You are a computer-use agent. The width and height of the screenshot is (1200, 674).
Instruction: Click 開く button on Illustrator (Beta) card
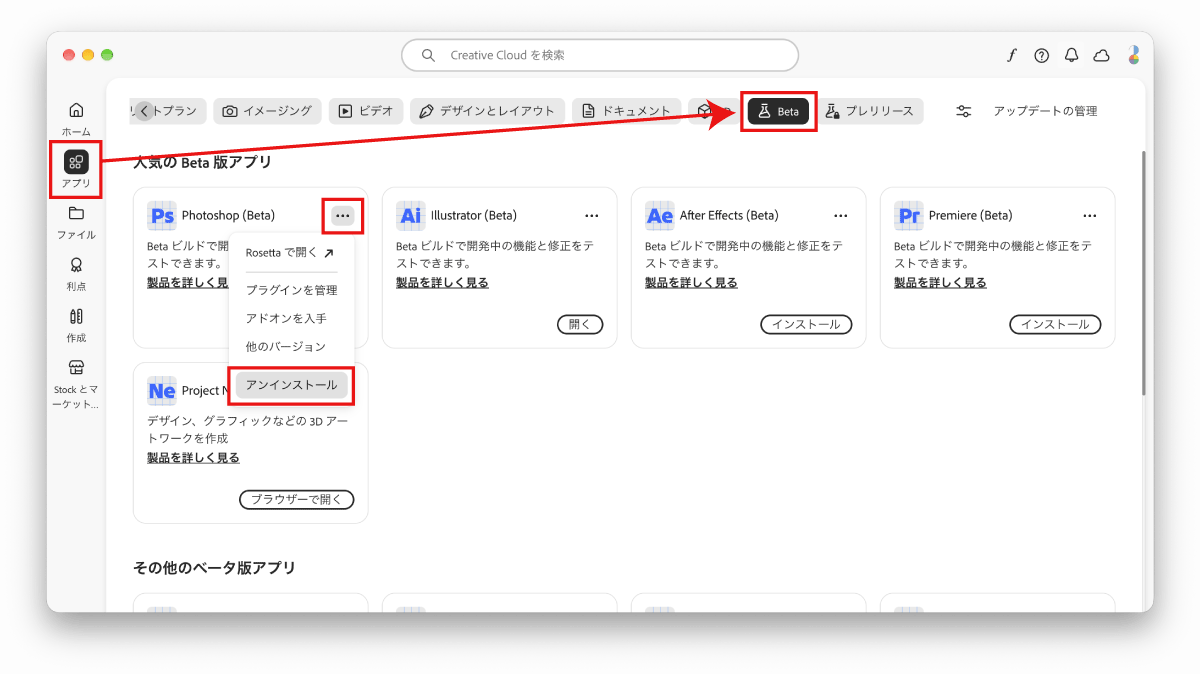tap(580, 324)
